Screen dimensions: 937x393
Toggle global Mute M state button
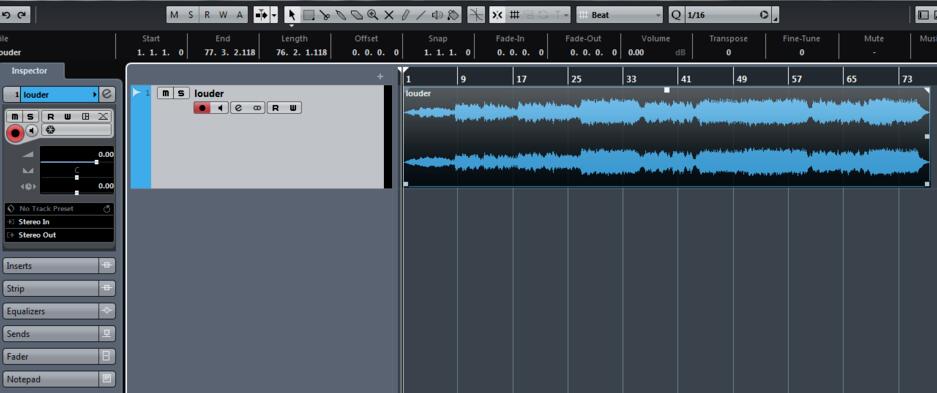(x=174, y=15)
